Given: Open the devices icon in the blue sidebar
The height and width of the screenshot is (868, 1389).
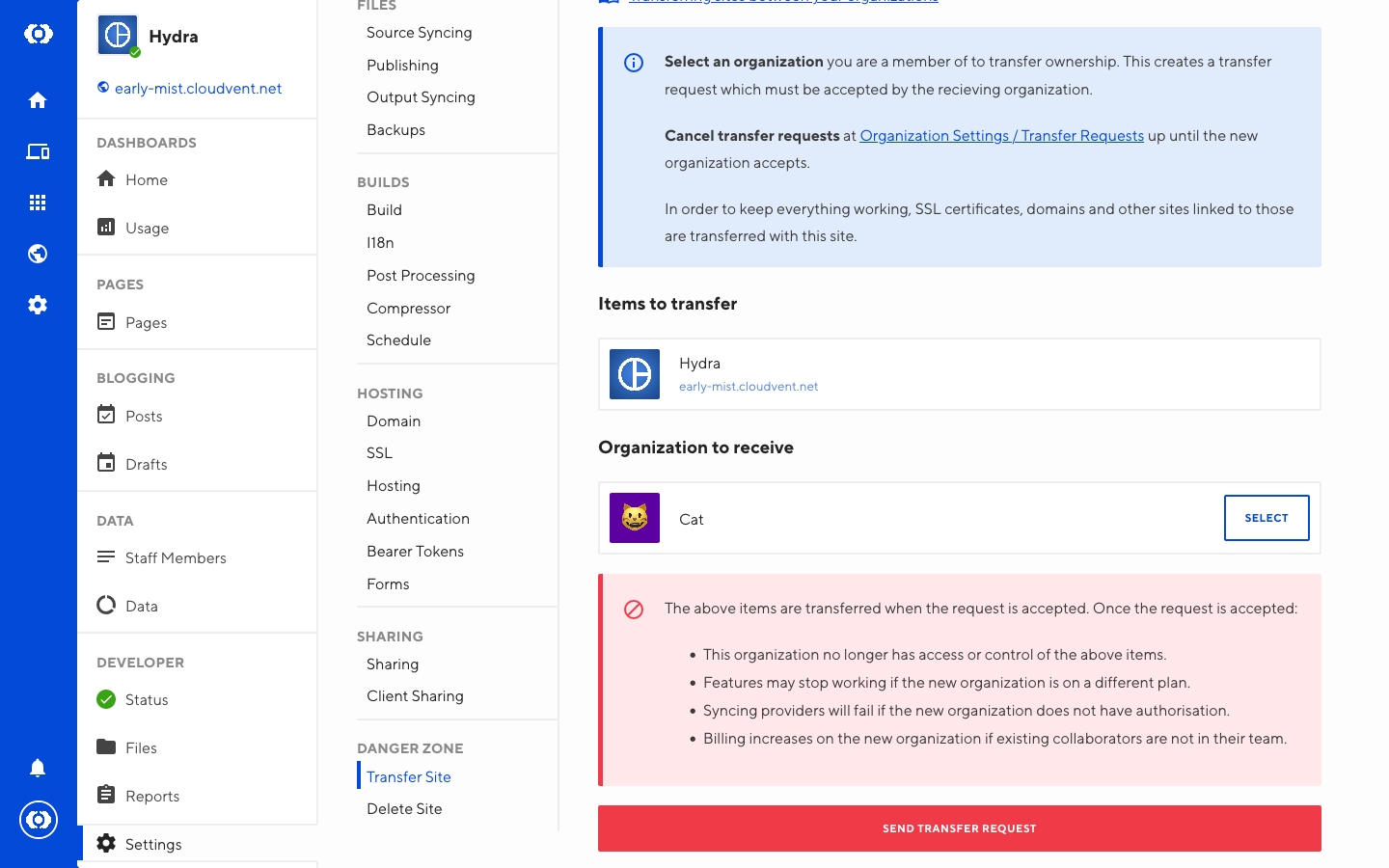Looking at the screenshot, I should coord(38,151).
